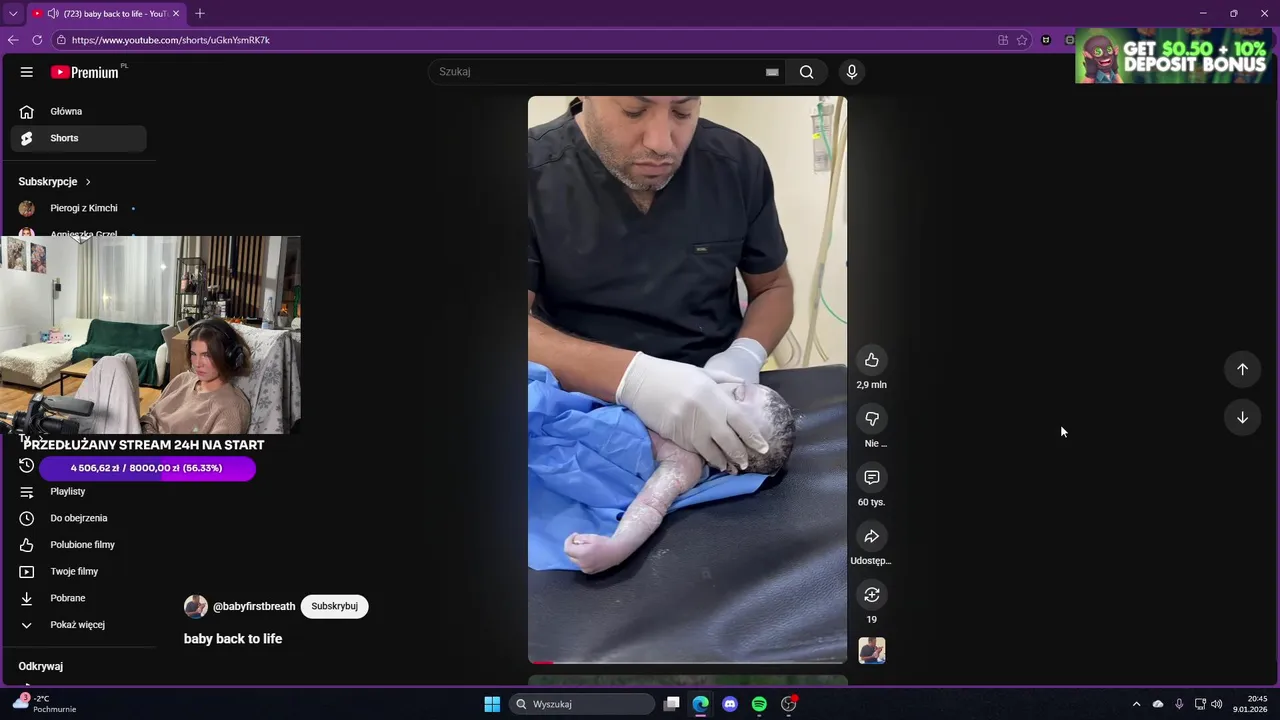This screenshot has height=720, width=1280.
Task: Start voice search with the microphone
Action: [852, 72]
